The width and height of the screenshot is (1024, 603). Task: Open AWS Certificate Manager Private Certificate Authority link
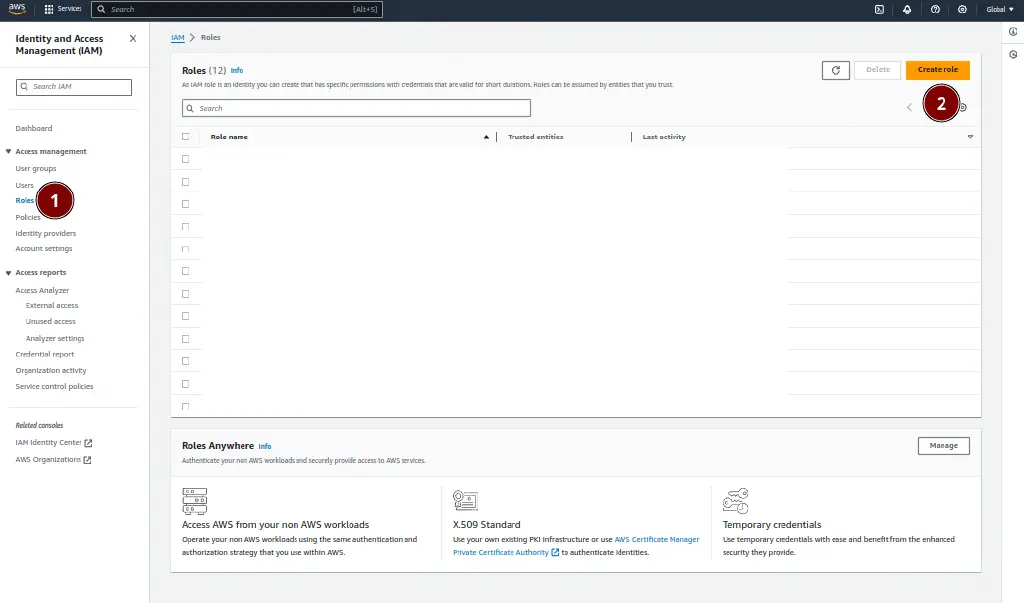[x=576, y=546]
